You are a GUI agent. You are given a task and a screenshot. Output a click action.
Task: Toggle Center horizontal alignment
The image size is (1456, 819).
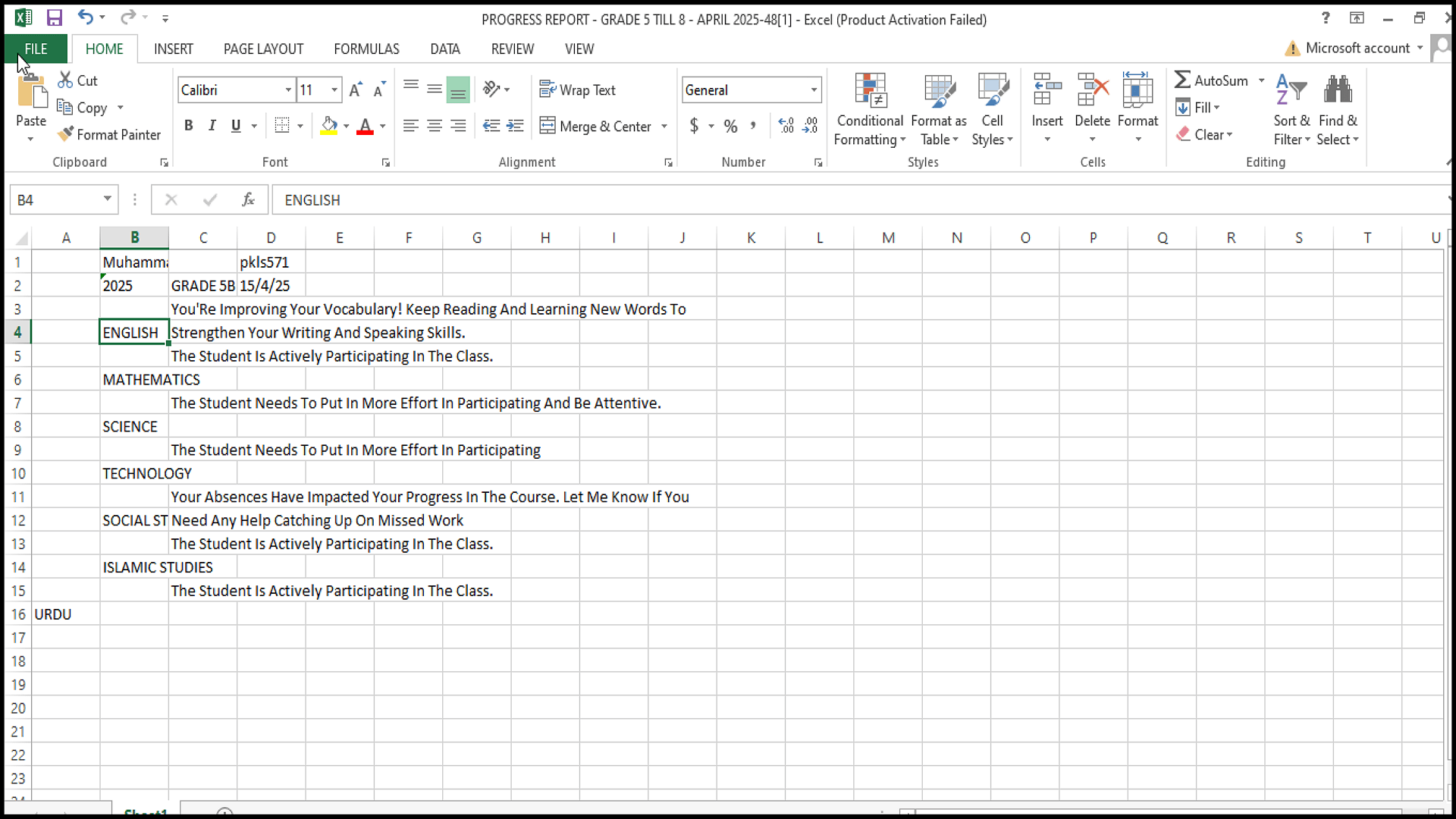[435, 125]
